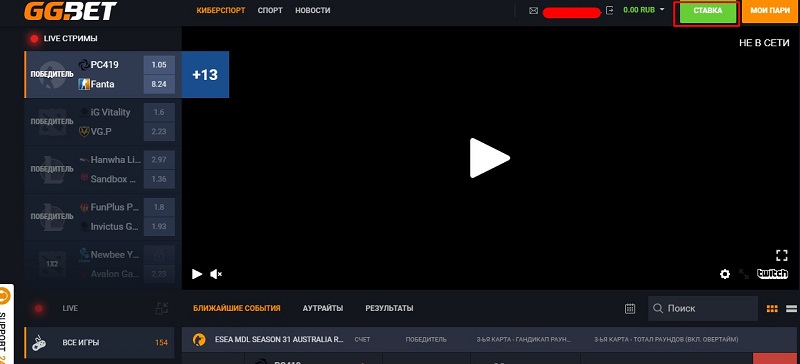
Task: Switch to list view layout
Action: click(792, 308)
